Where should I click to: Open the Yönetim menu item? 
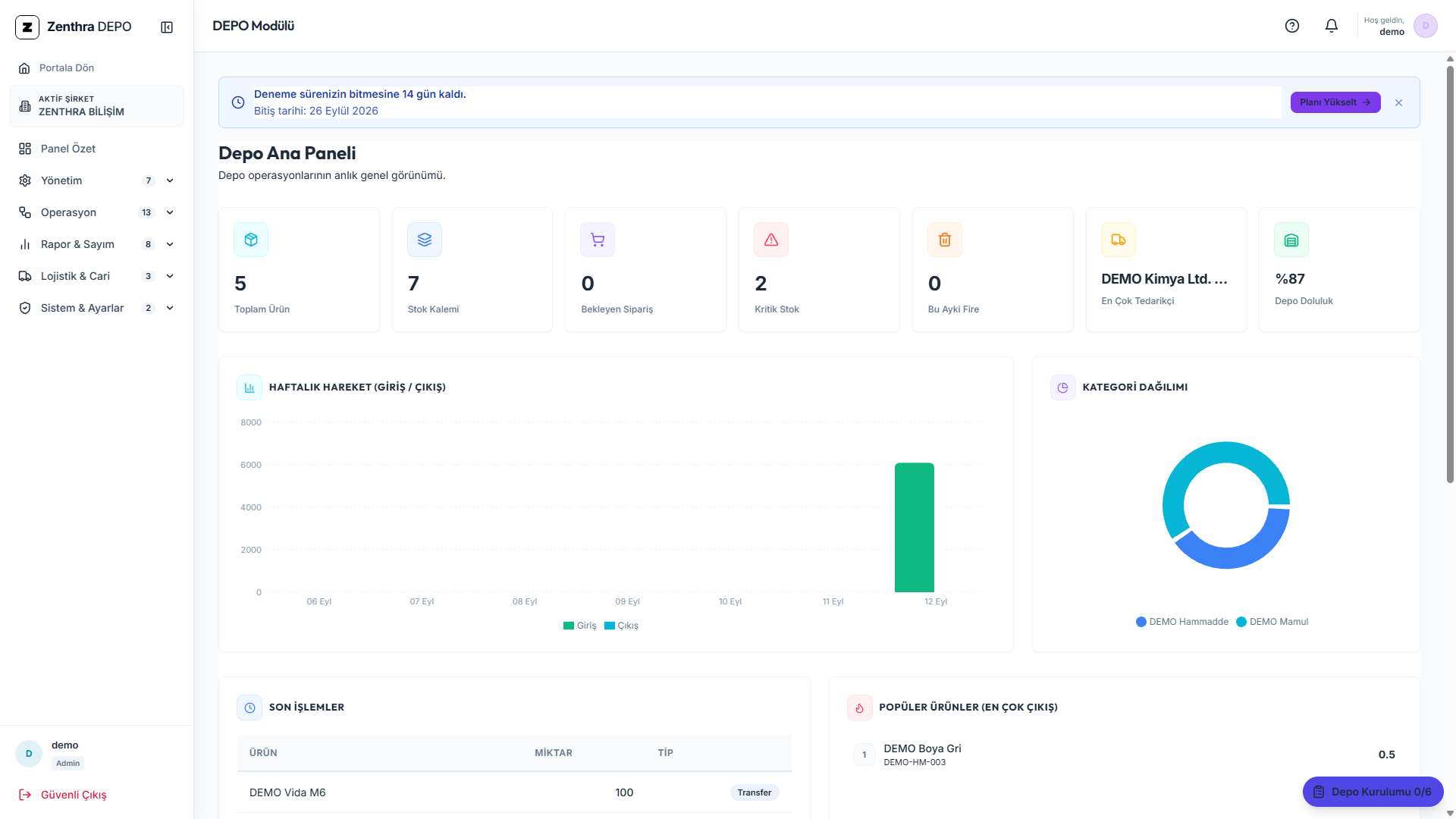tap(96, 180)
